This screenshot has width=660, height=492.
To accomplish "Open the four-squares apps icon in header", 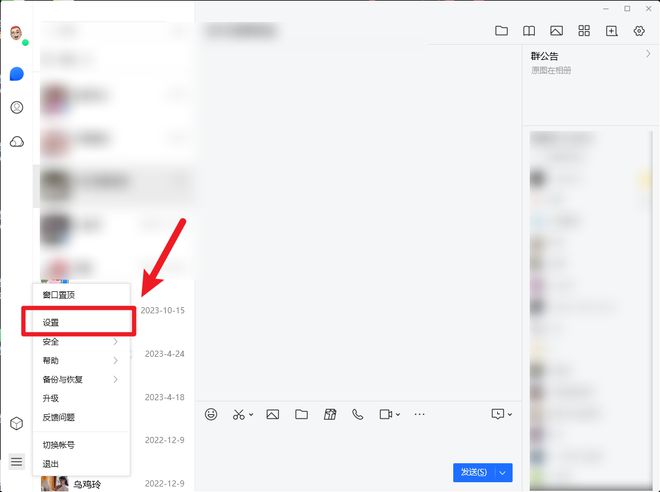I will tap(584, 30).
